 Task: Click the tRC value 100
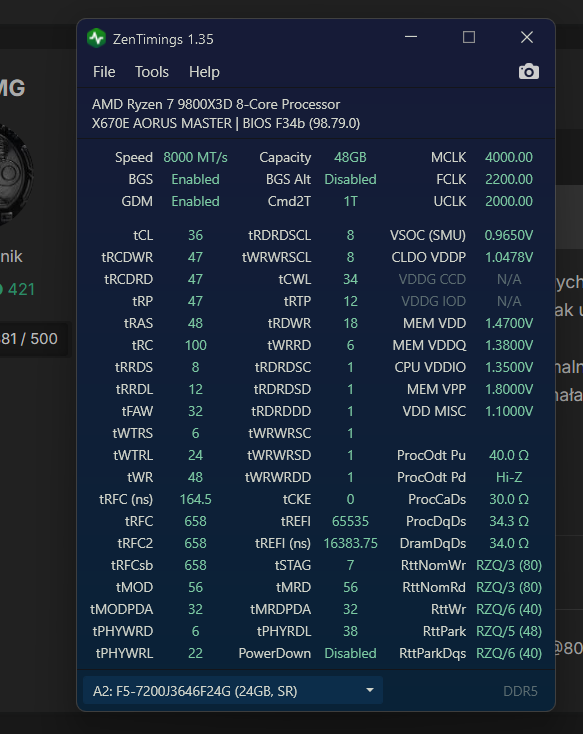pyautogui.click(x=195, y=345)
